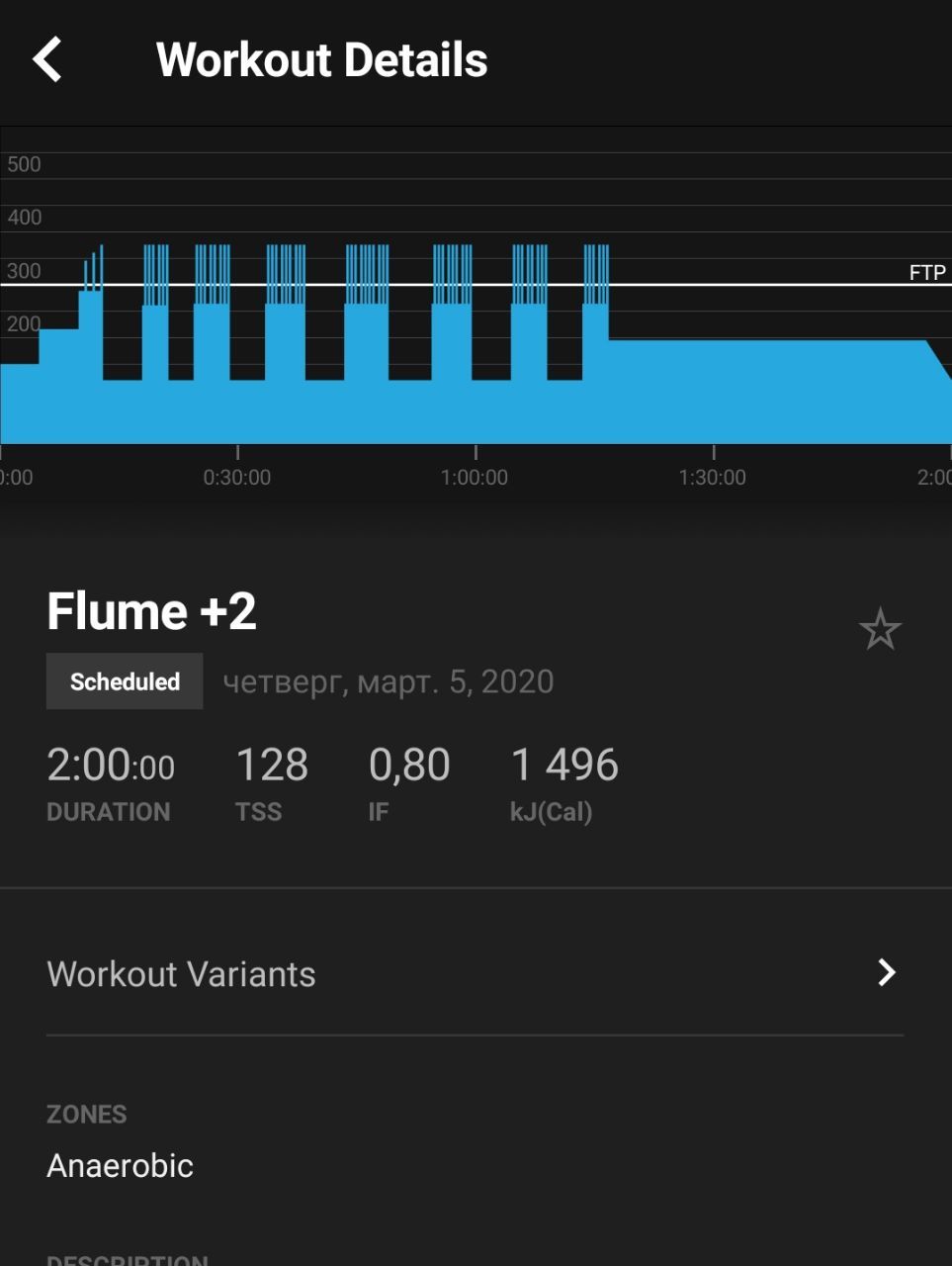Click the scheduled date text
The width and height of the screenshot is (952, 1266).
[x=388, y=681]
